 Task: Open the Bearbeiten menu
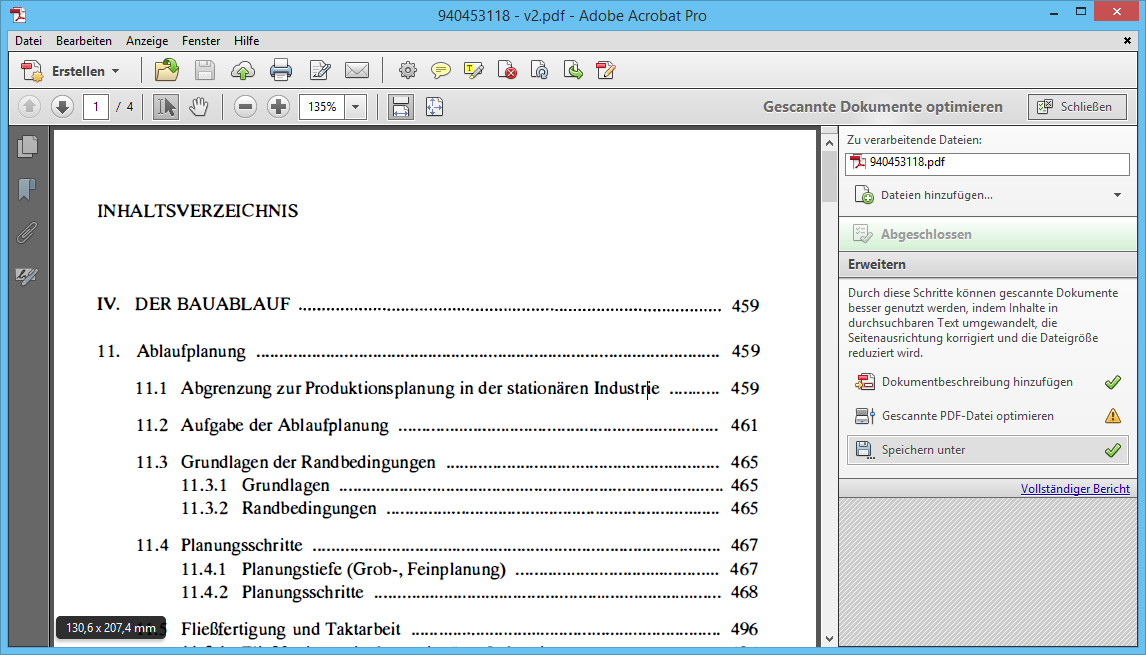(84, 41)
